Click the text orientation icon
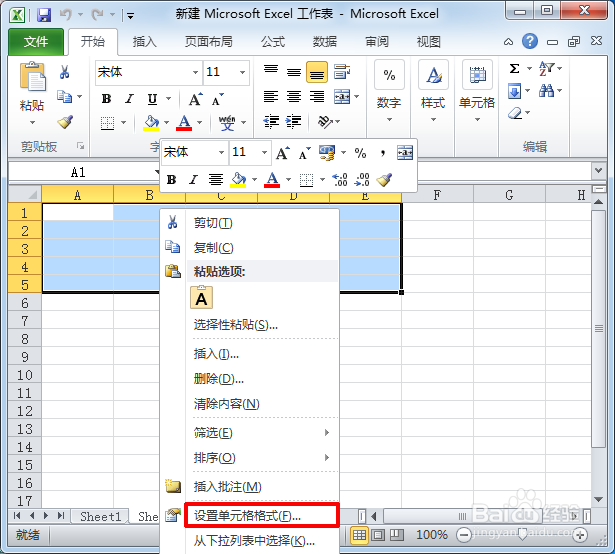The width and height of the screenshot is (615, 554). 325,122
